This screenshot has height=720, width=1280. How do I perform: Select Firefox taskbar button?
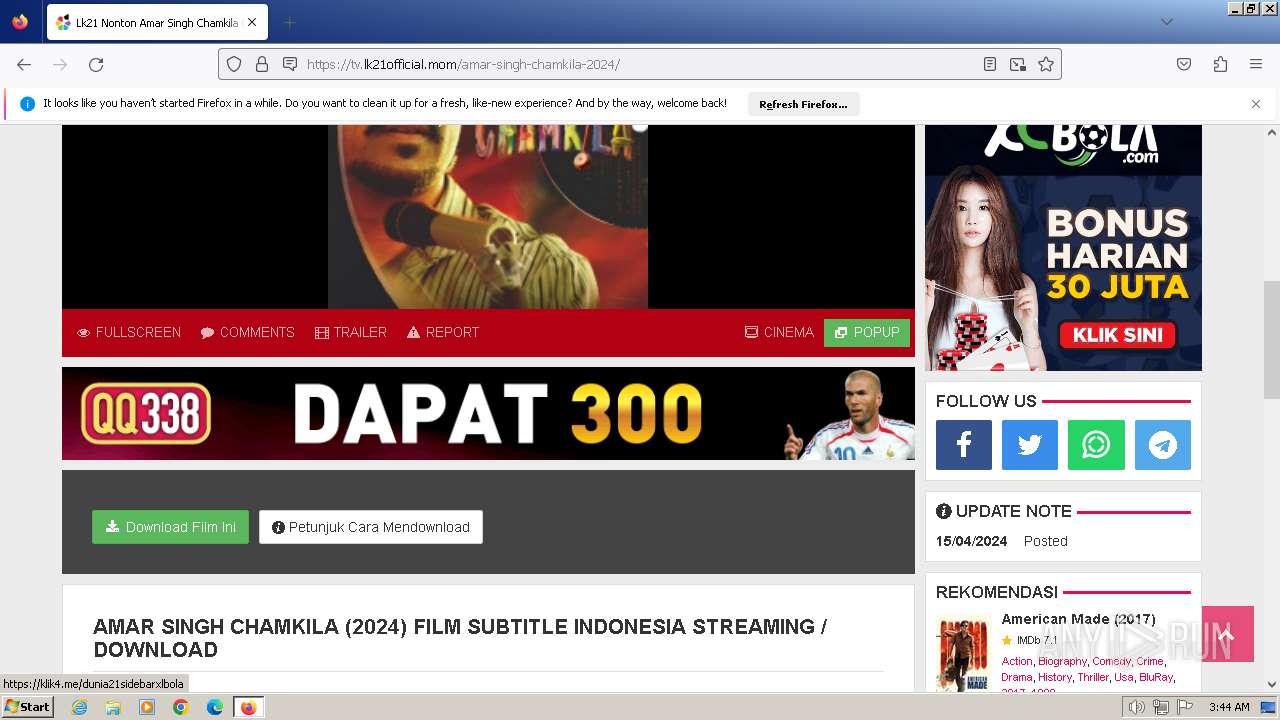tap(248, 707)
